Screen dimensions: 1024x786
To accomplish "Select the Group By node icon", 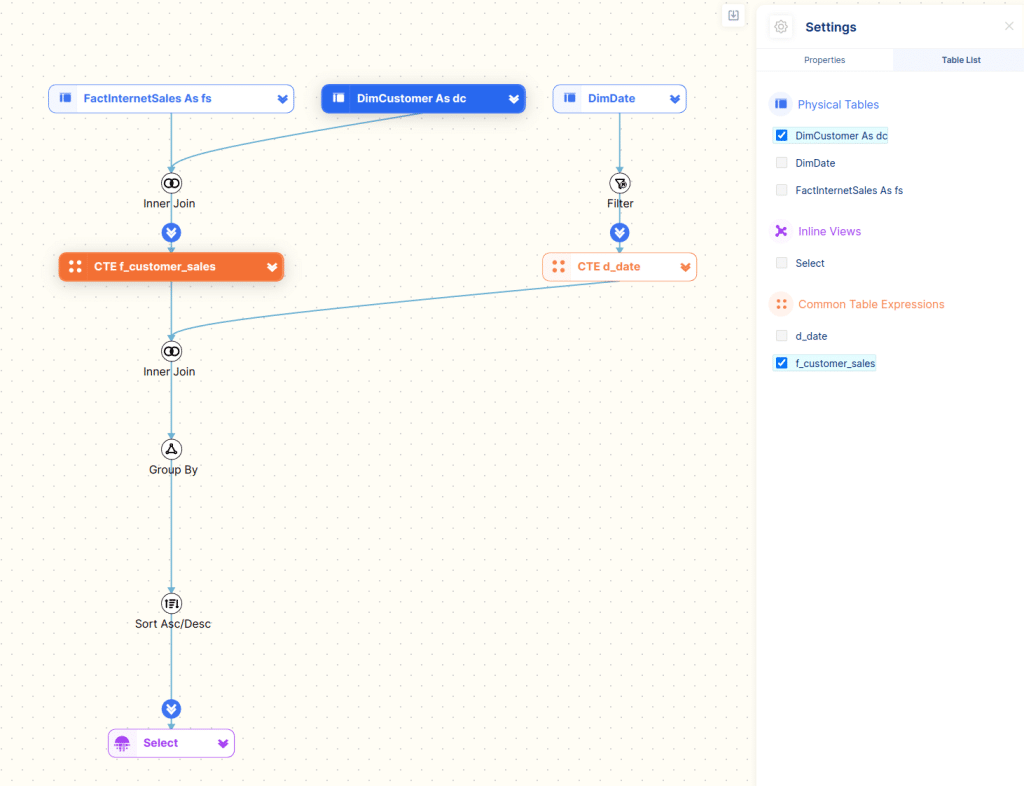I will (171, 449).
